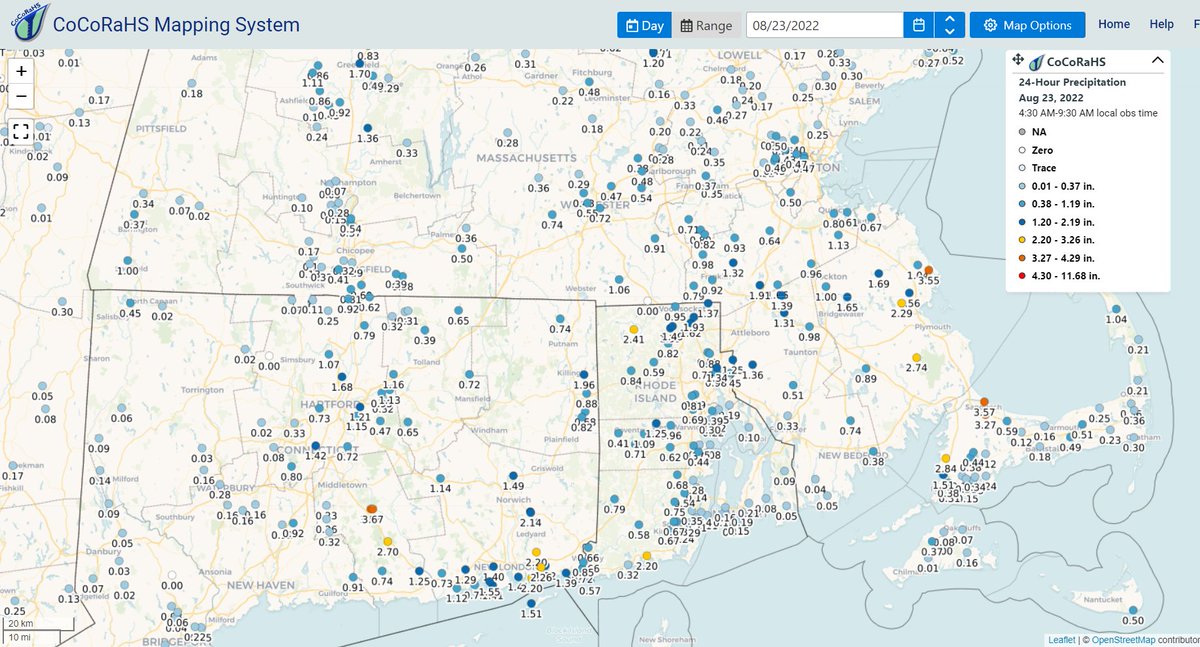Select the 1.49 marker near Norwich

[x=513, y=475]
